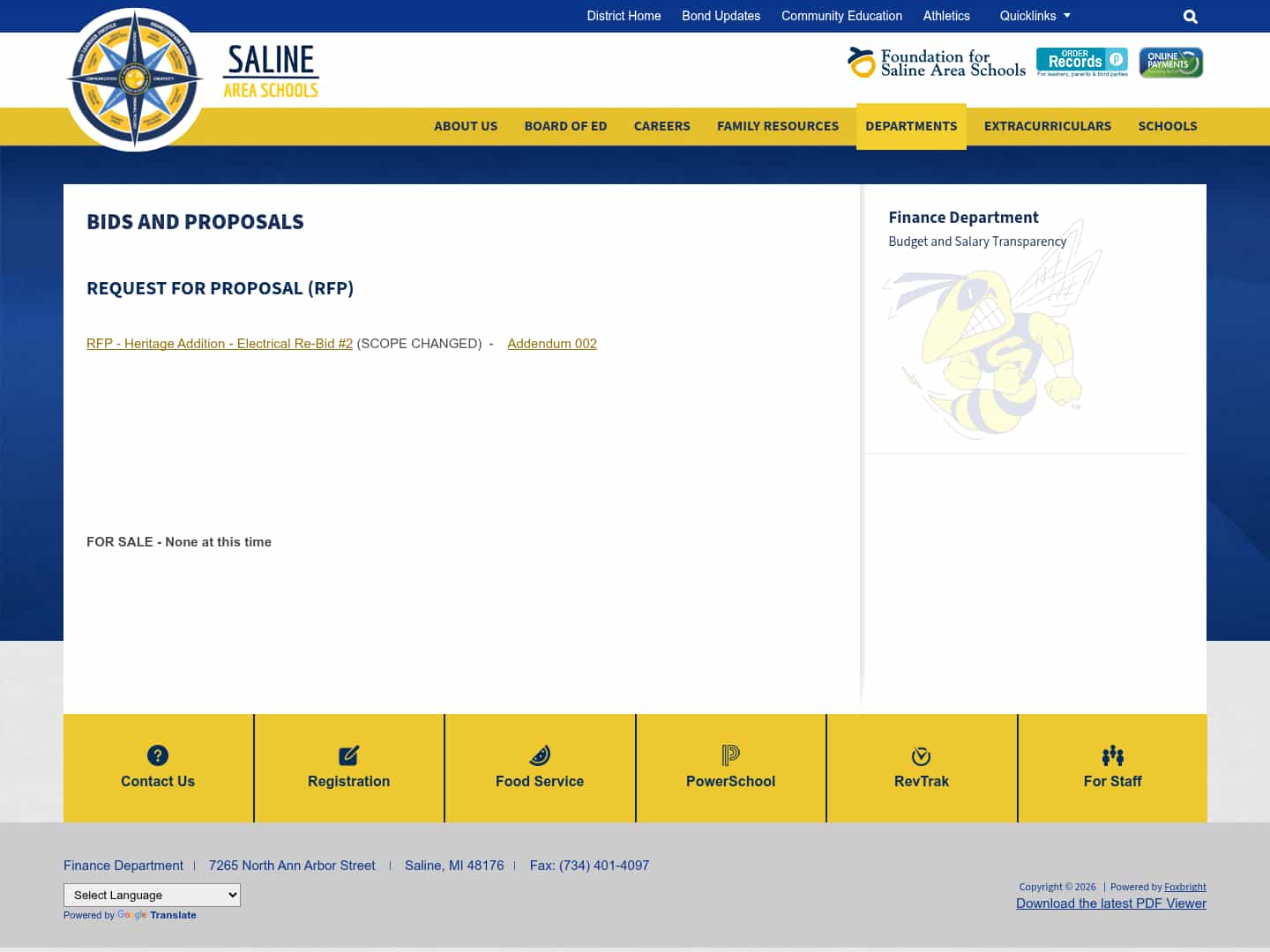
Task: Open the Online Payments badge
Action: tap(1170, 62)
